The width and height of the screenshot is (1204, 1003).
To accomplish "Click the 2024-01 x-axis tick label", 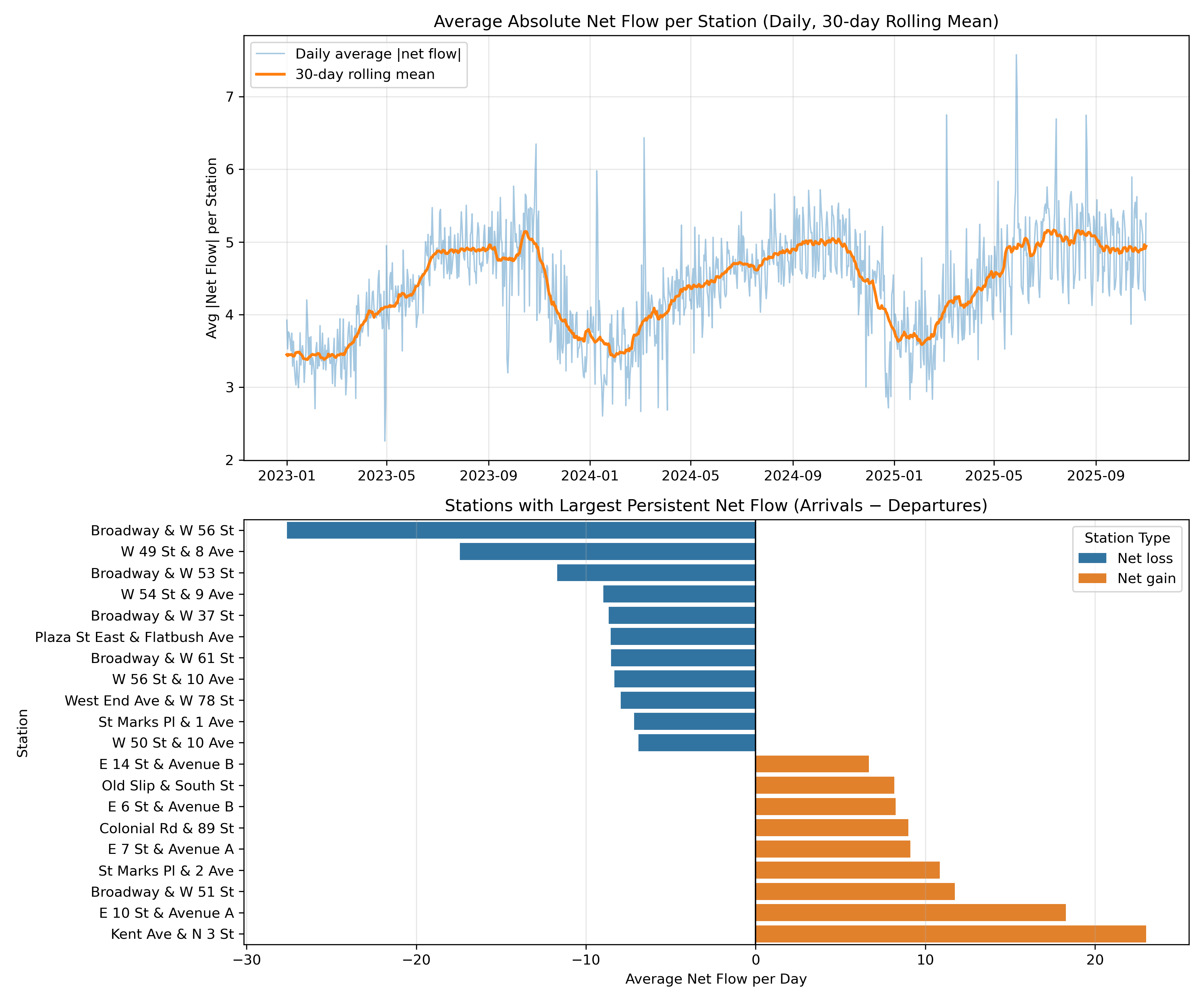I will [589, 476].
